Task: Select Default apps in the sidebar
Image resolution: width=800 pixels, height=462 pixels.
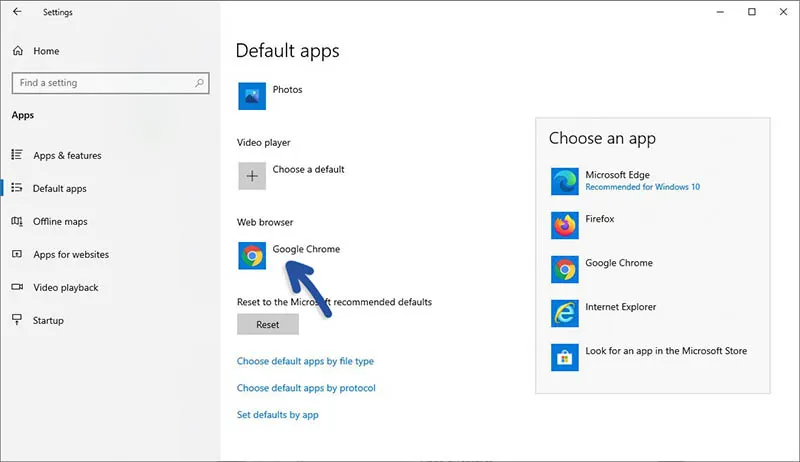Action: tap(59, 189)
